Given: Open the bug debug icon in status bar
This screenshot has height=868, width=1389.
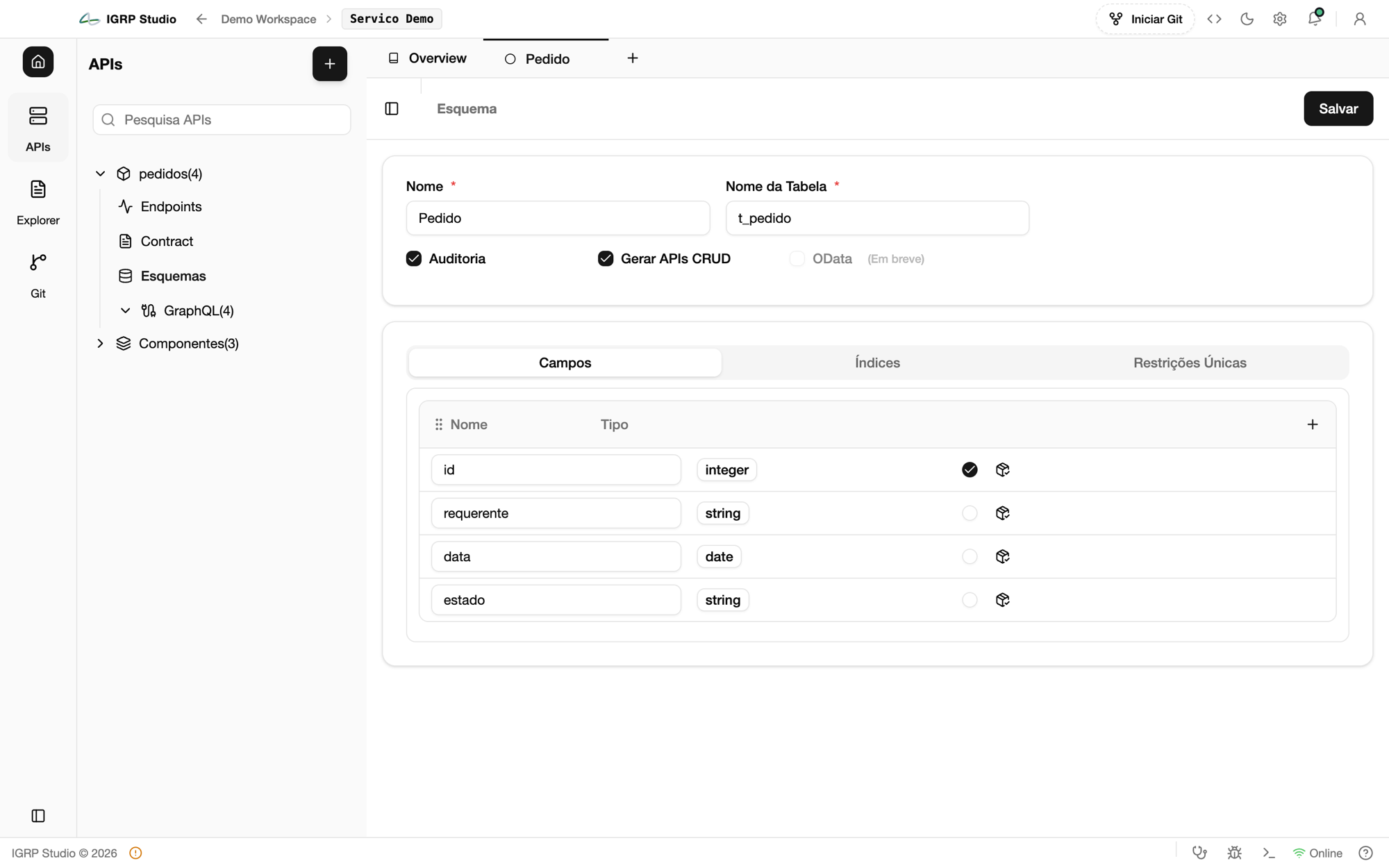Looking at the screenshot, I should tap(1234, 853).
